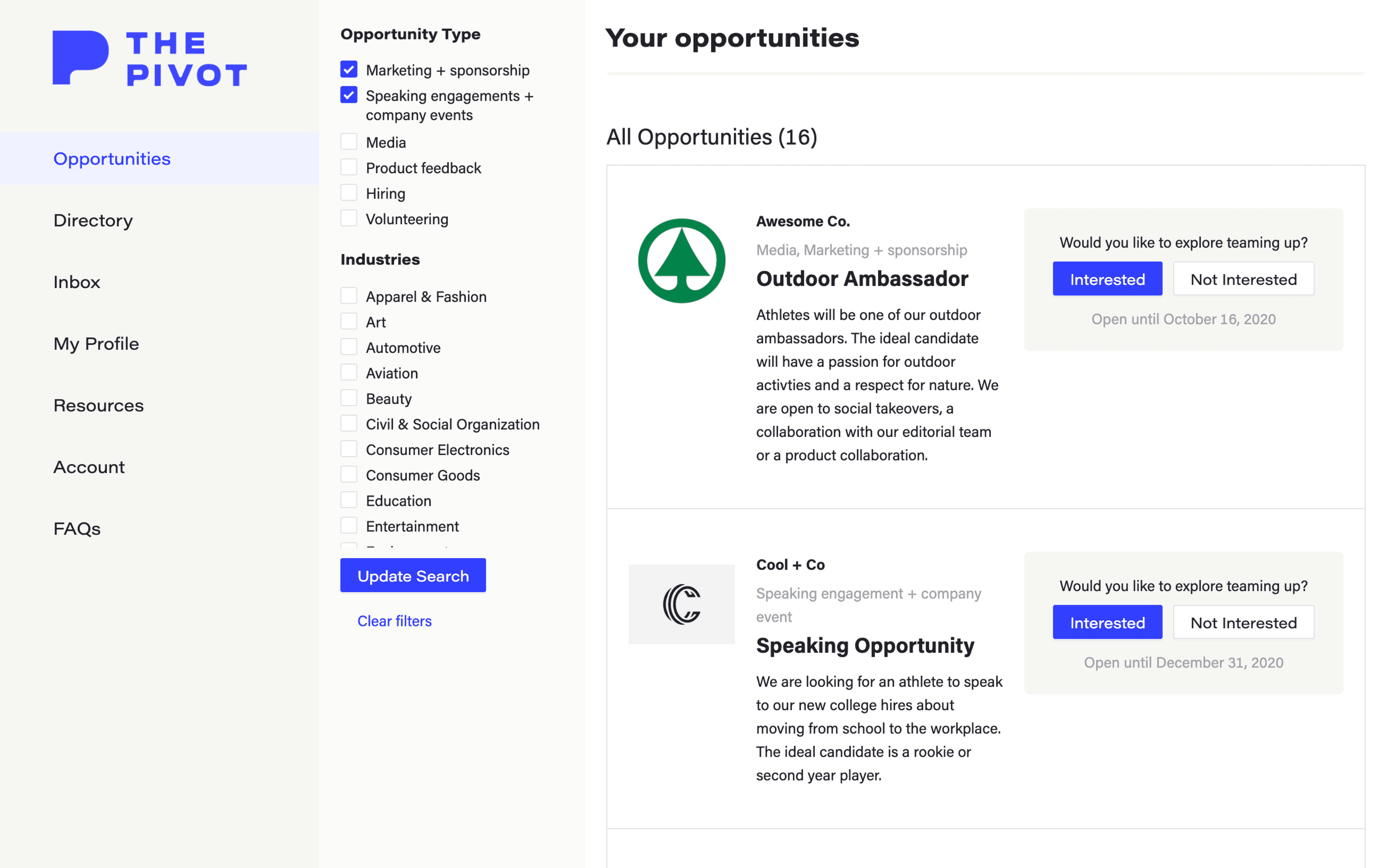Uncheck Speaking engagements + company events

tap(349, 95)
